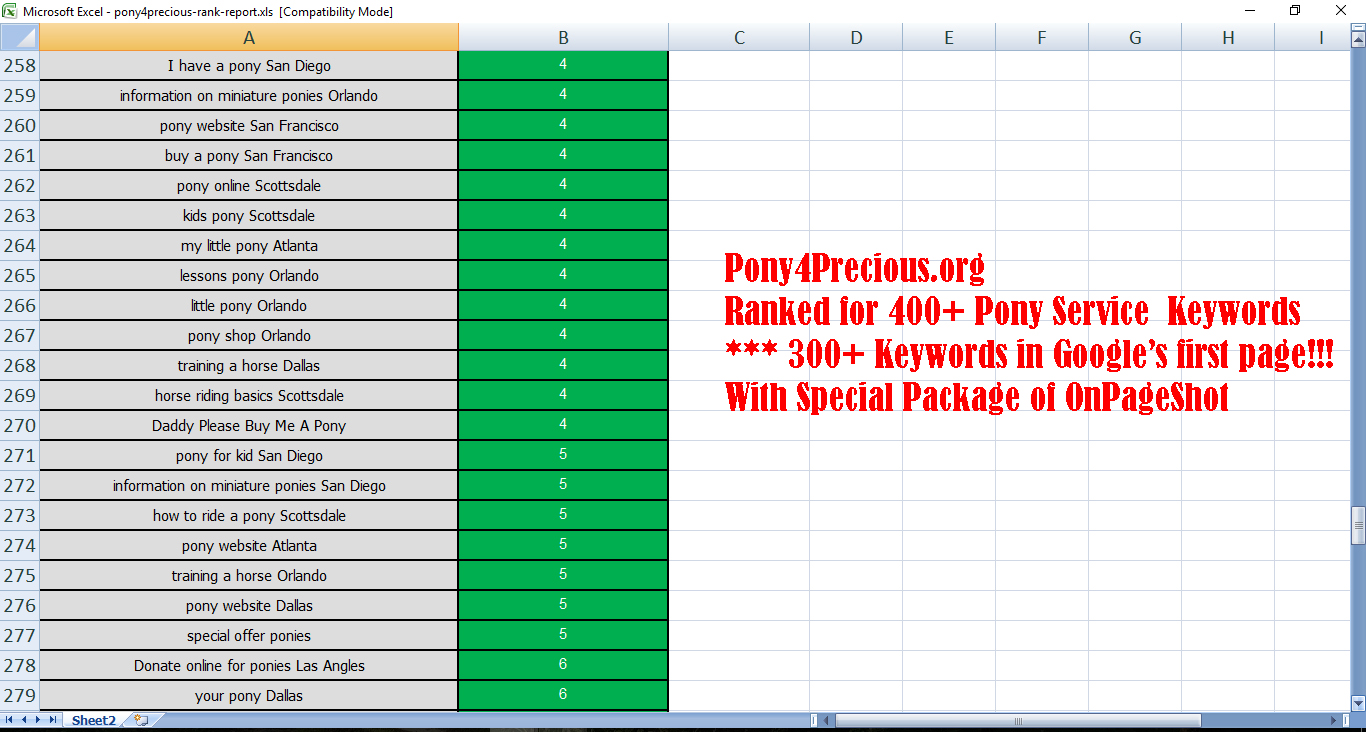Click the Select All corner button
This screenshot has width=1366, height=732.
(19, 38)
